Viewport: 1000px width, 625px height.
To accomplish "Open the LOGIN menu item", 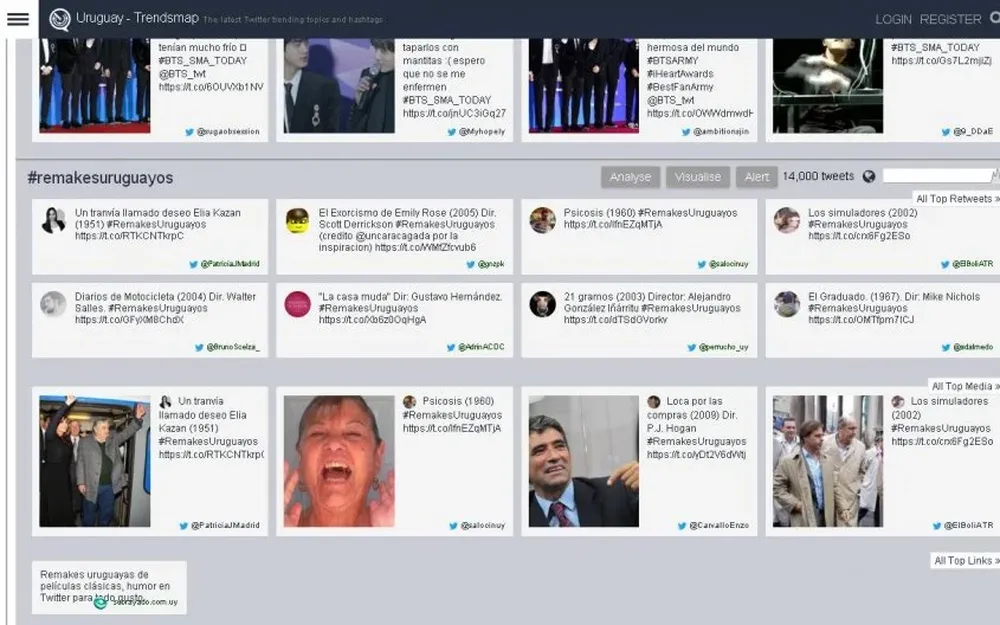I will click(893, 19).
